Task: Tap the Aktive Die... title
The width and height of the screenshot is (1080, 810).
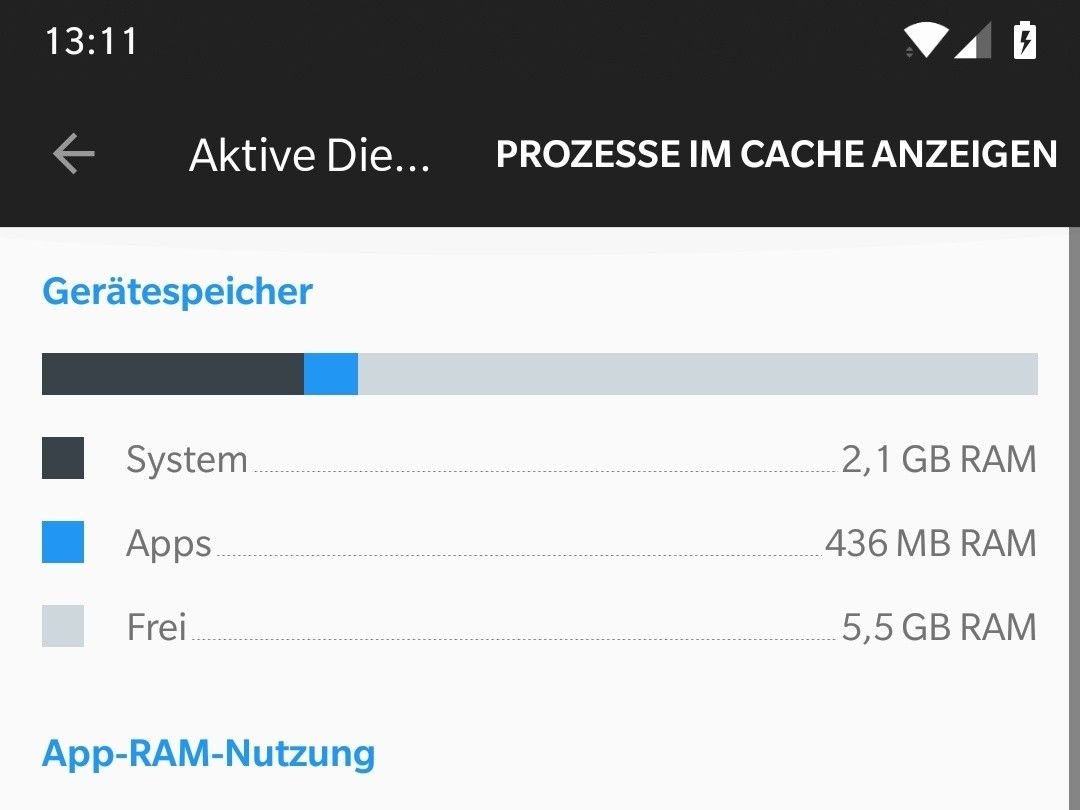Action: pyautogui.click(x=309, y=155)
